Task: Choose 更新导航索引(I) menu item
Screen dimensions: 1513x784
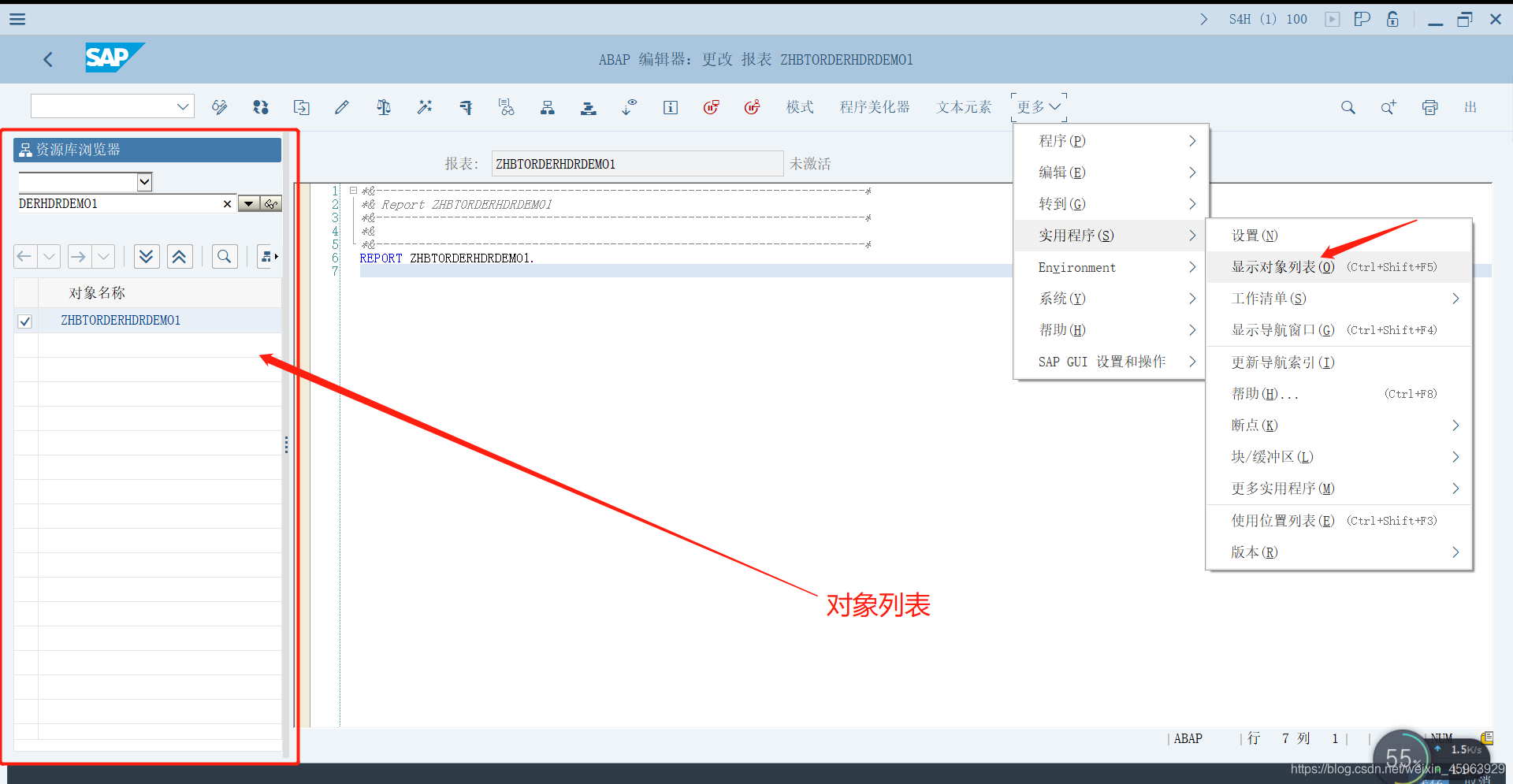Action: click(x=1339, y=362)
